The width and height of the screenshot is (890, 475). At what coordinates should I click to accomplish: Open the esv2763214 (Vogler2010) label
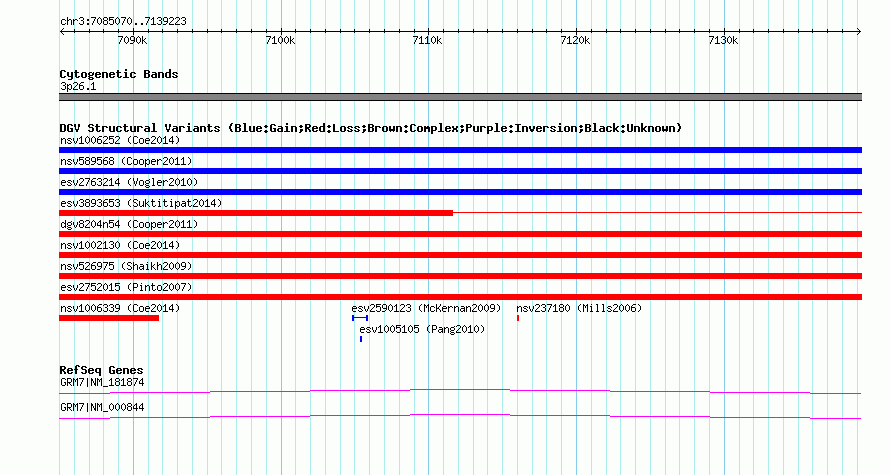tap(129, 182)
